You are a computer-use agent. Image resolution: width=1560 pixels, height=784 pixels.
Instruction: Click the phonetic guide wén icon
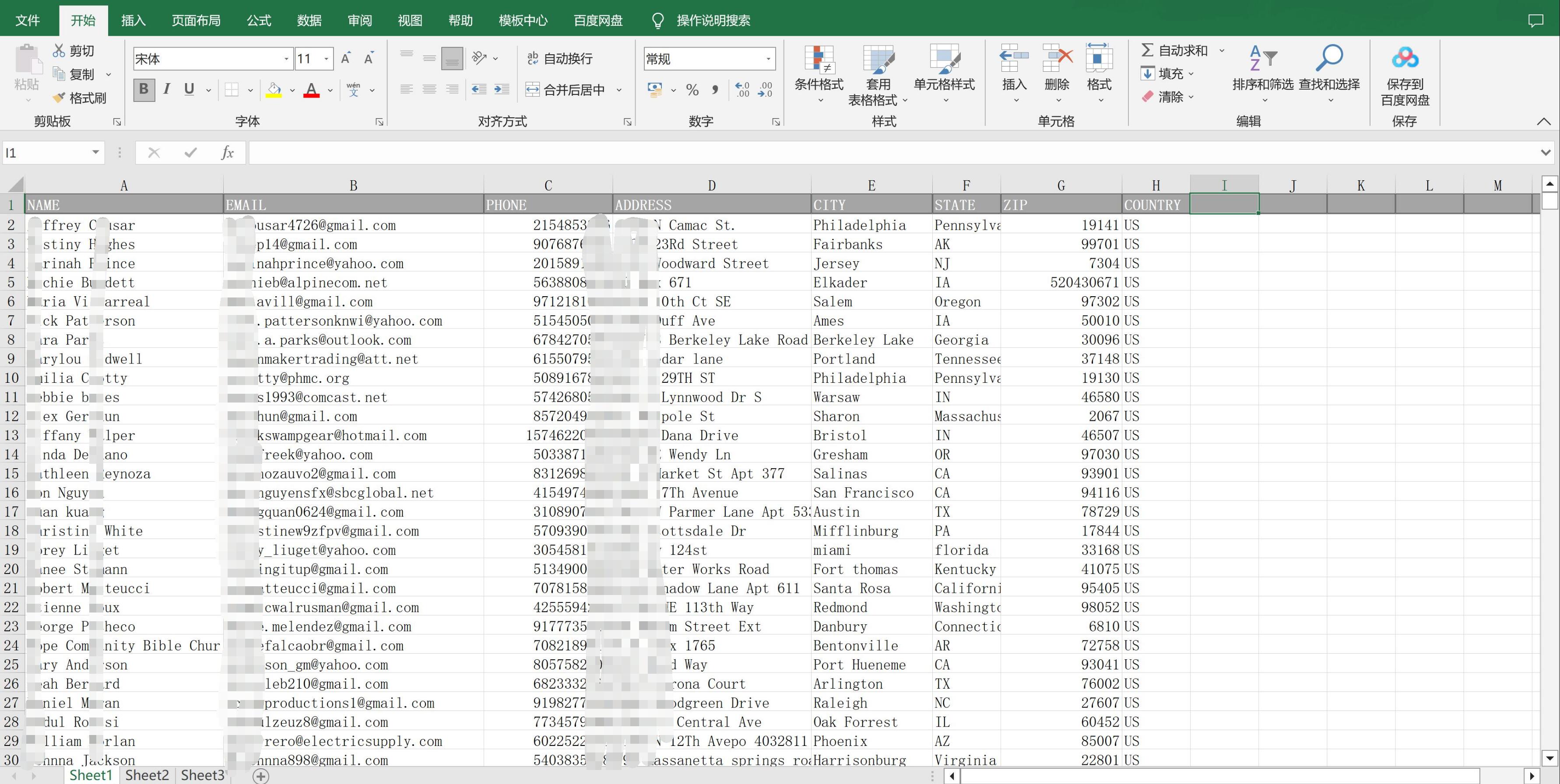coord(354,90)
